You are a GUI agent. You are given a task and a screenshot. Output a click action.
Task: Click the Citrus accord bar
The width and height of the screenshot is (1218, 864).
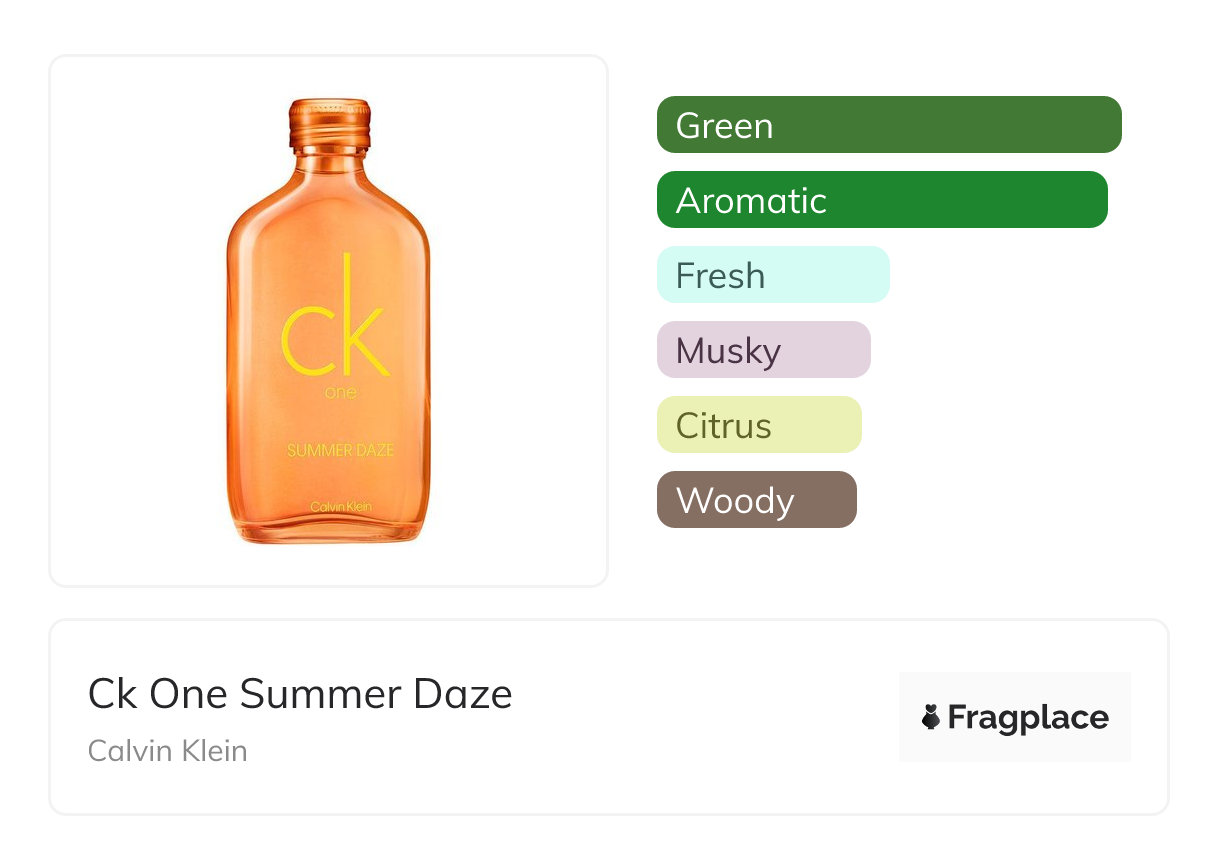tap(759, 425)
